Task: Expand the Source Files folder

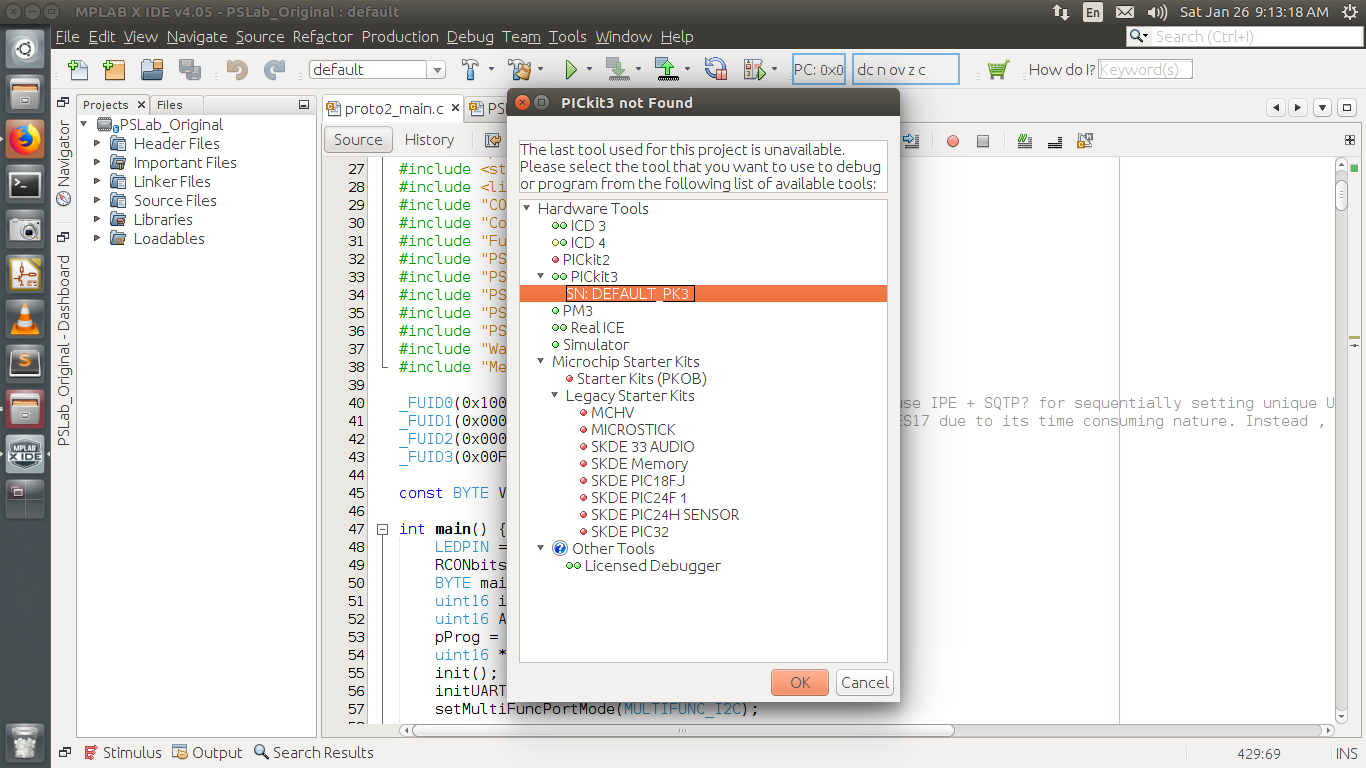Action: pyautogui.click(x=97, y=201)
